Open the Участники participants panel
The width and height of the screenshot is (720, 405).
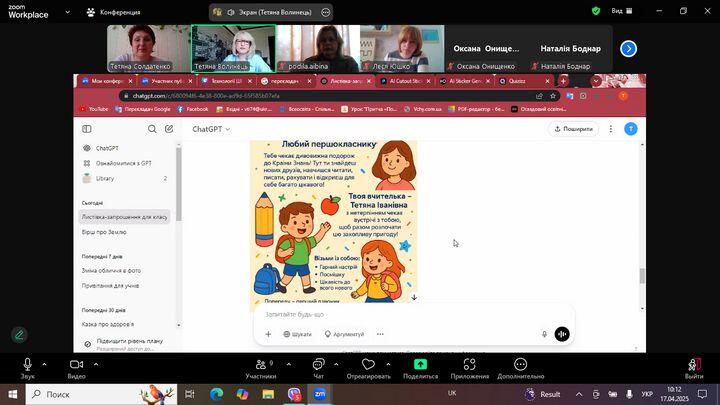pyautogui.click(x=261, y=368)
